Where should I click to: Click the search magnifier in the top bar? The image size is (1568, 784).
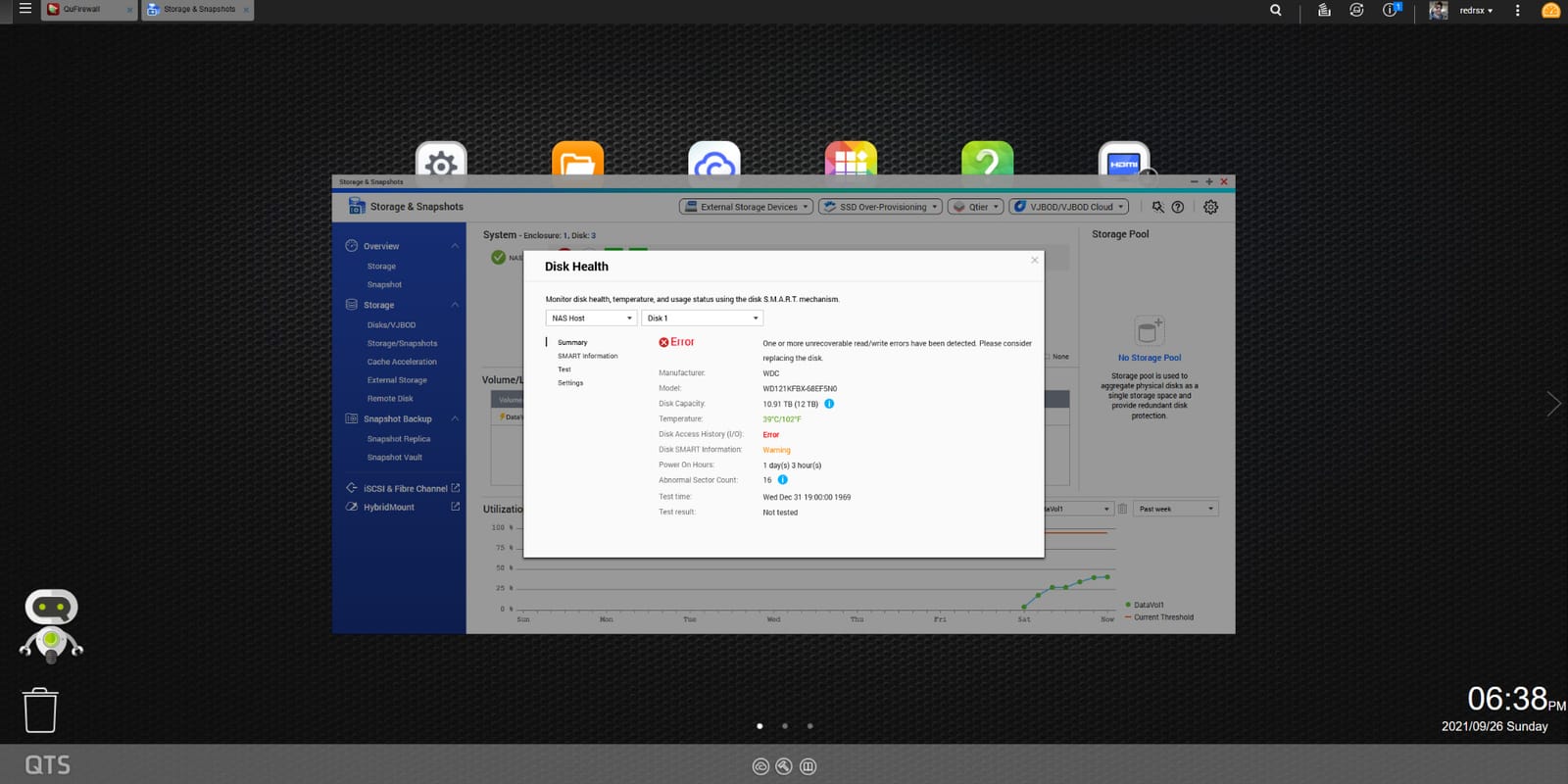pyautogui.click(x=1276, y=10)
